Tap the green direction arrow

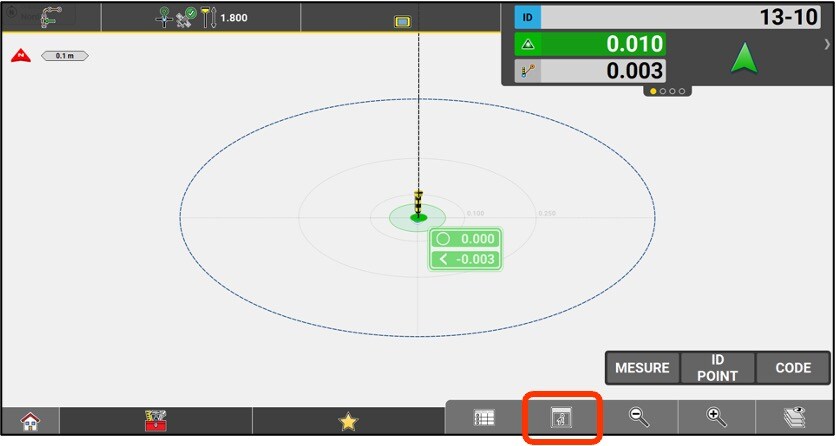[743, 58]
